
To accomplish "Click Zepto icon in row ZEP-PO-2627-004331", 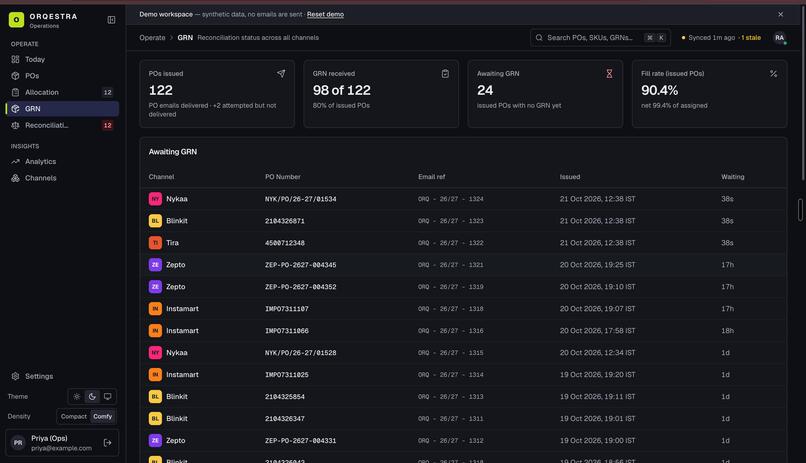I will 155,440.
